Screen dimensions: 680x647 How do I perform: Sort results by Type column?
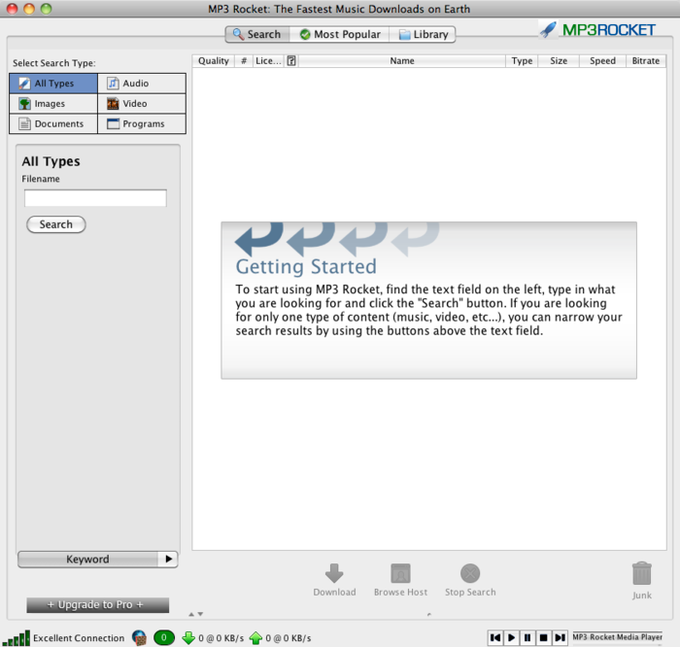coord(522,61)
